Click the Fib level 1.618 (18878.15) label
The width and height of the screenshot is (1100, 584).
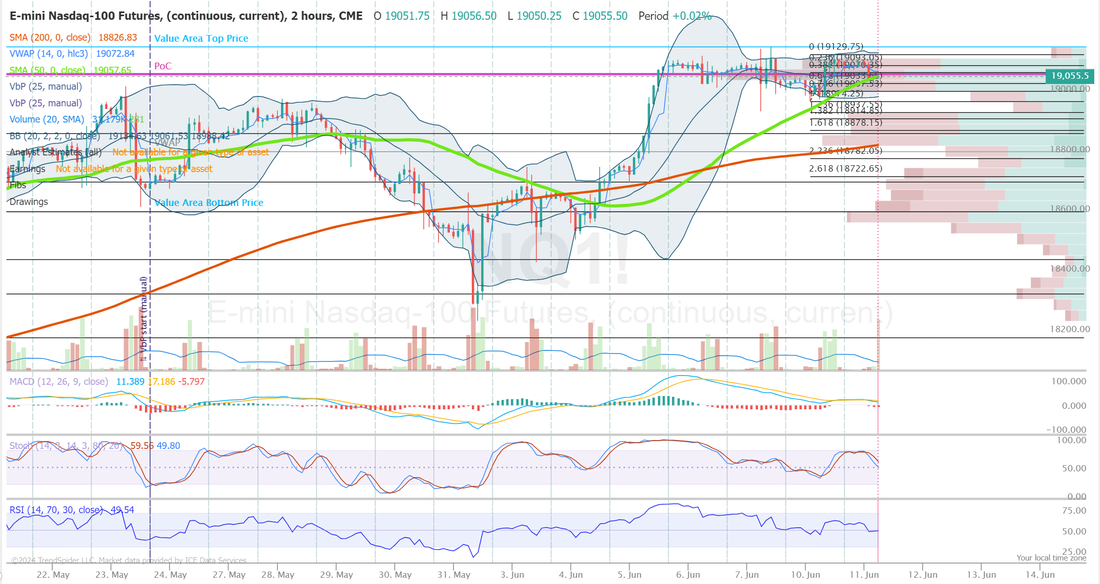pyautogui.click(x=845, y=123)
